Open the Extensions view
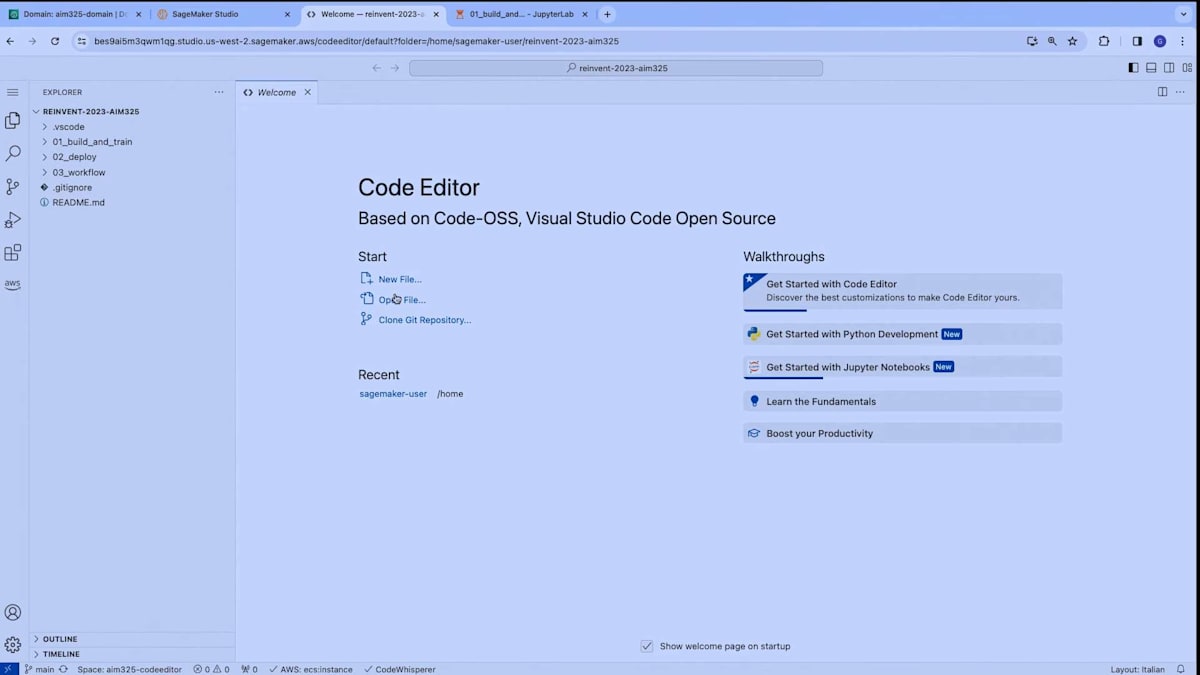Viewport: 1200px width, 675px height. pyautogui.click(x=13, y=253)
